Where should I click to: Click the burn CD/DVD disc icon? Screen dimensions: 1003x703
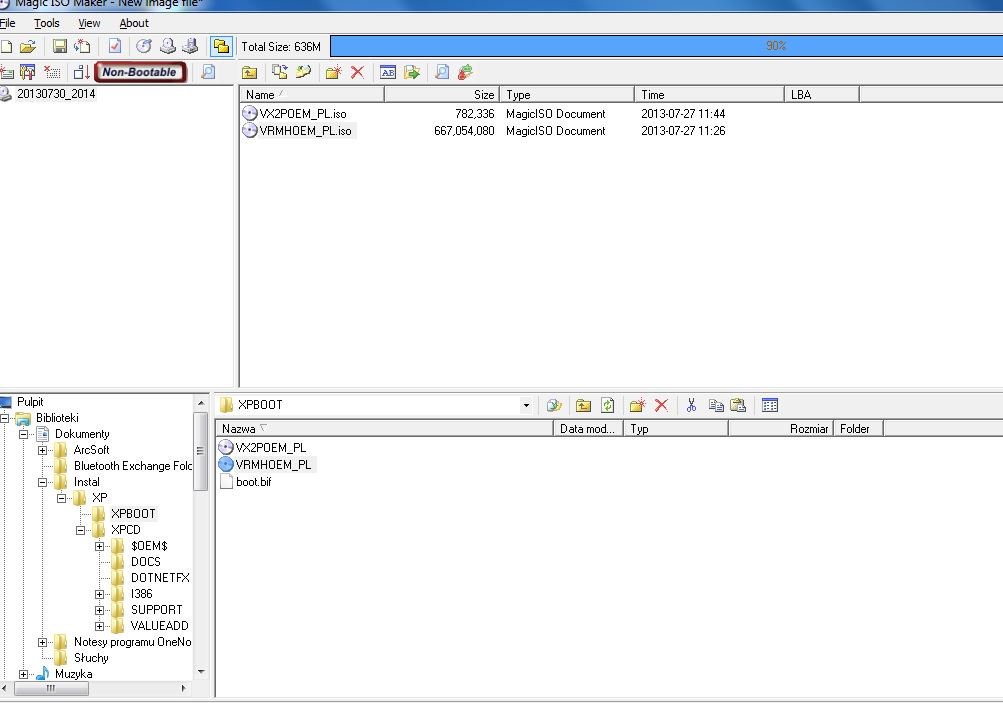(x=144, y=46)
